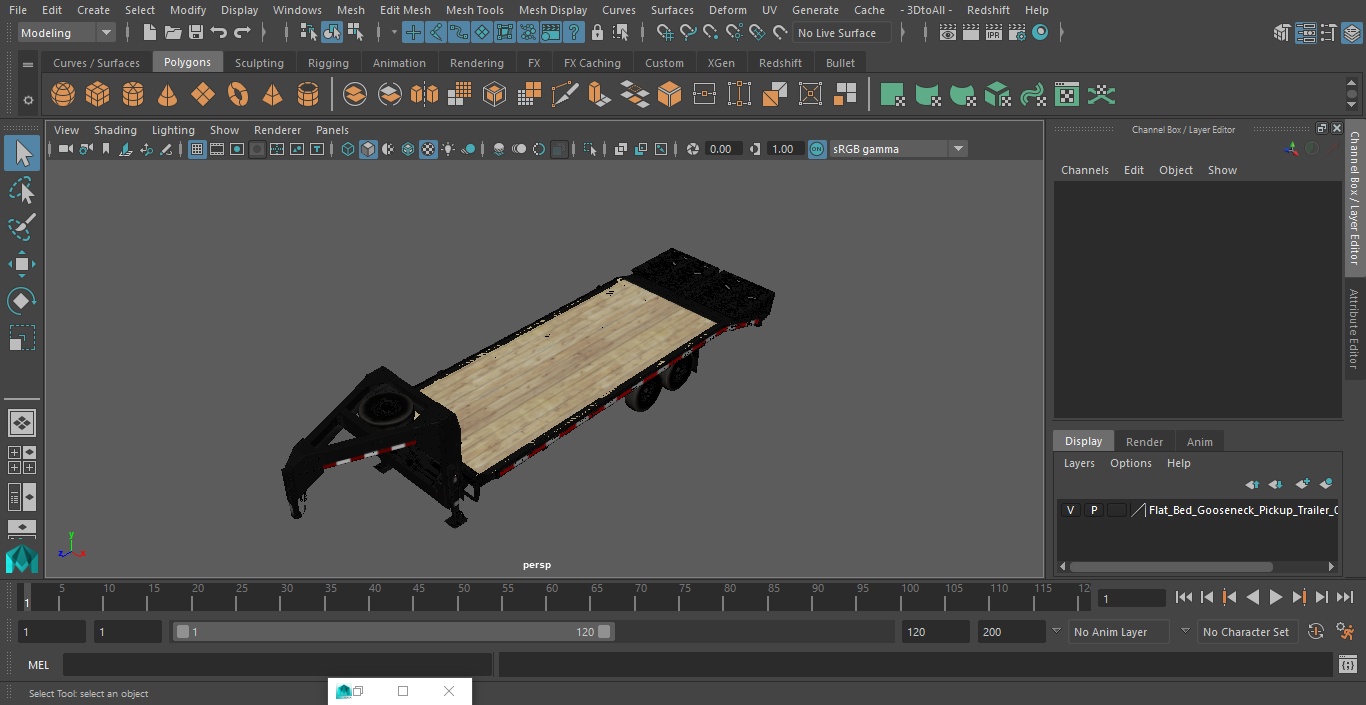Toggle the viewport grid display
This screenshot has width=1366, height=705.
tap(197, 149)
